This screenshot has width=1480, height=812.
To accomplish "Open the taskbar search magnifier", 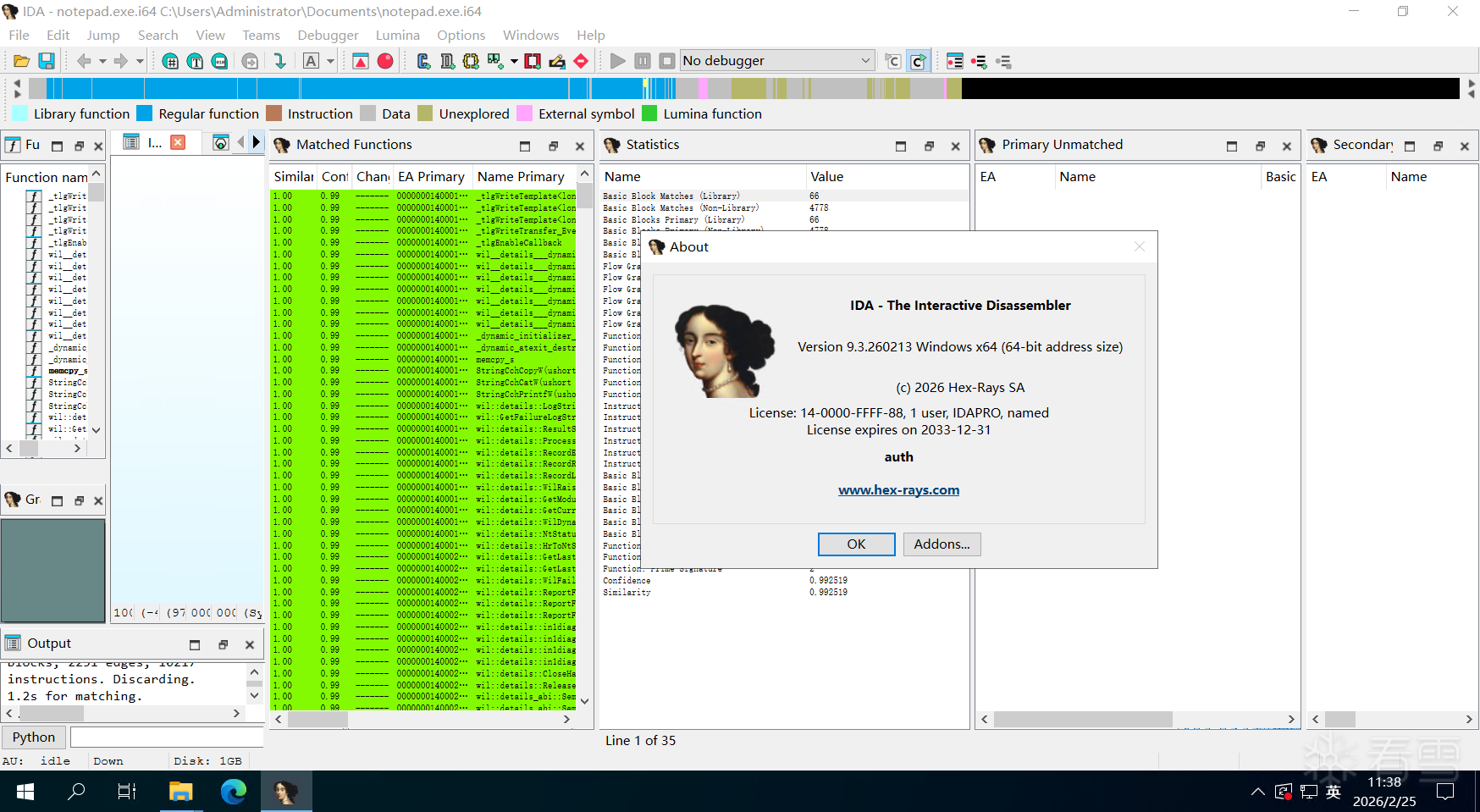I will [76, 792].
